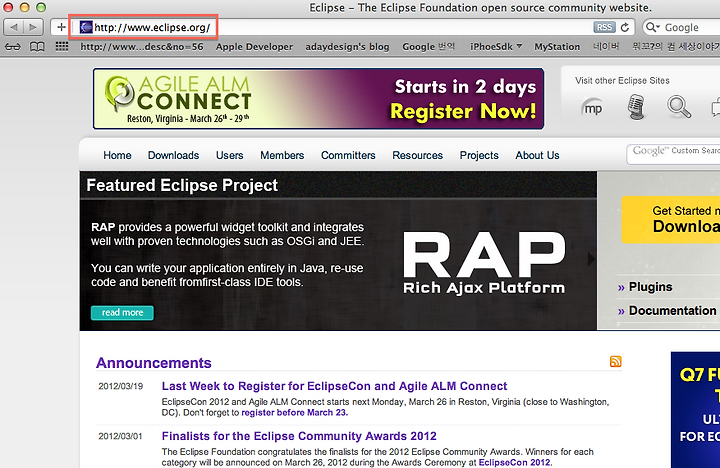Viewport: 720px width, 468px height.
Task: Open the RSS feed badge in the address bar
Action: pyautogui.click(x=604, y=27)
